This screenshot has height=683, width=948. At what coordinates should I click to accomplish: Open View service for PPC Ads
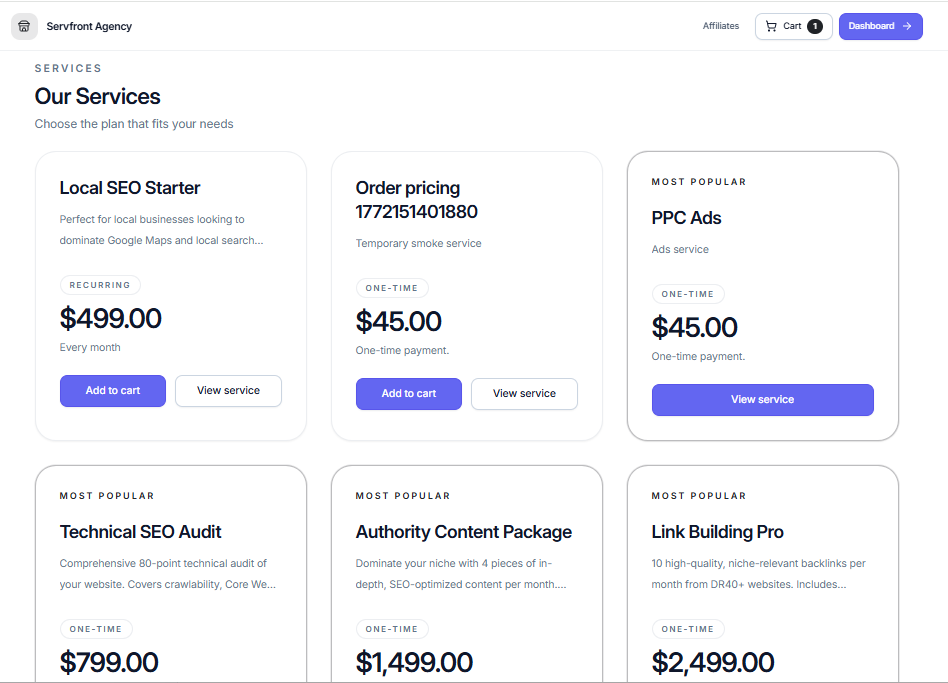tap(762, 400)
